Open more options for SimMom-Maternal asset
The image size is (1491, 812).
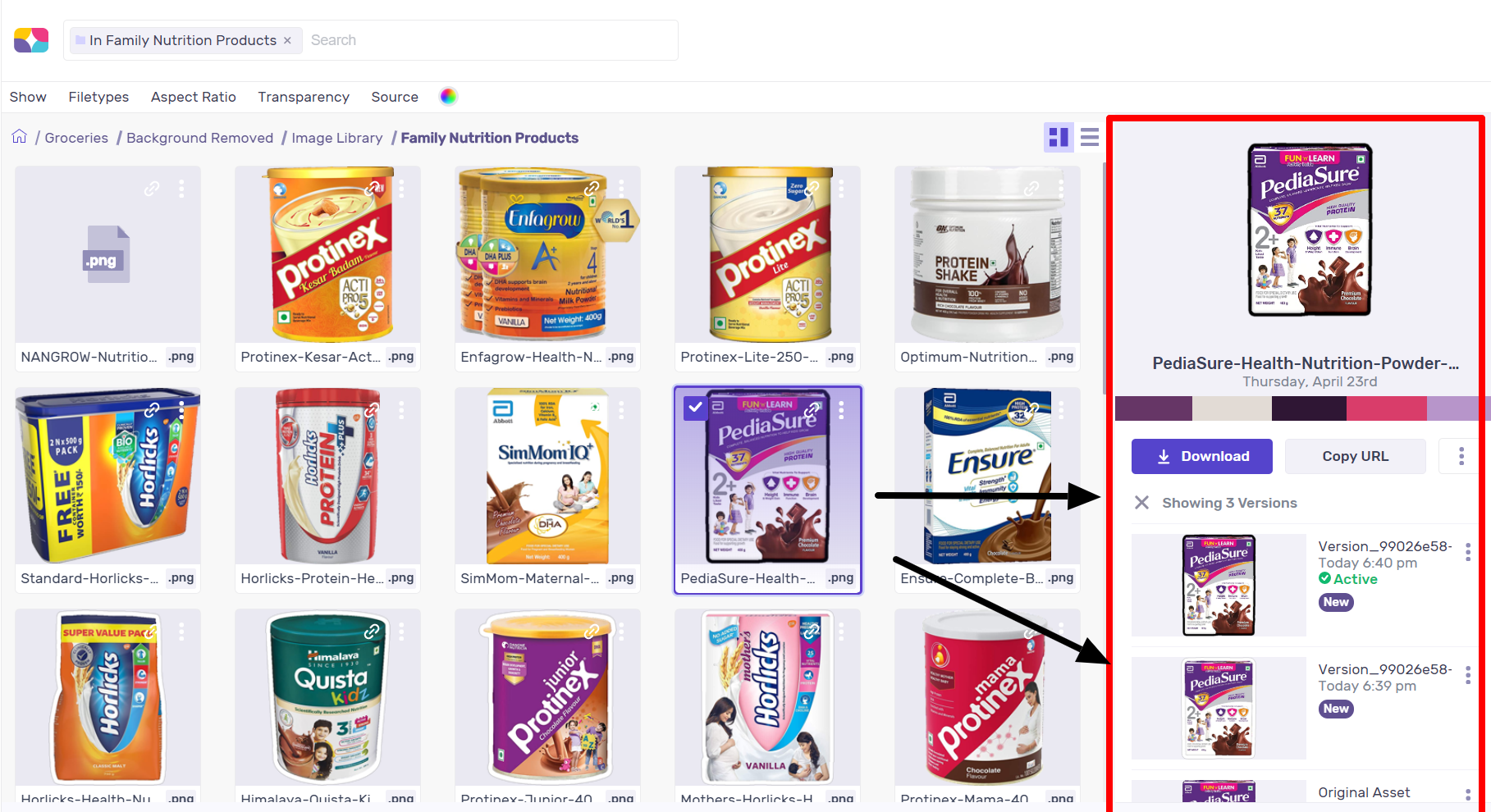[x=621, y=409]
